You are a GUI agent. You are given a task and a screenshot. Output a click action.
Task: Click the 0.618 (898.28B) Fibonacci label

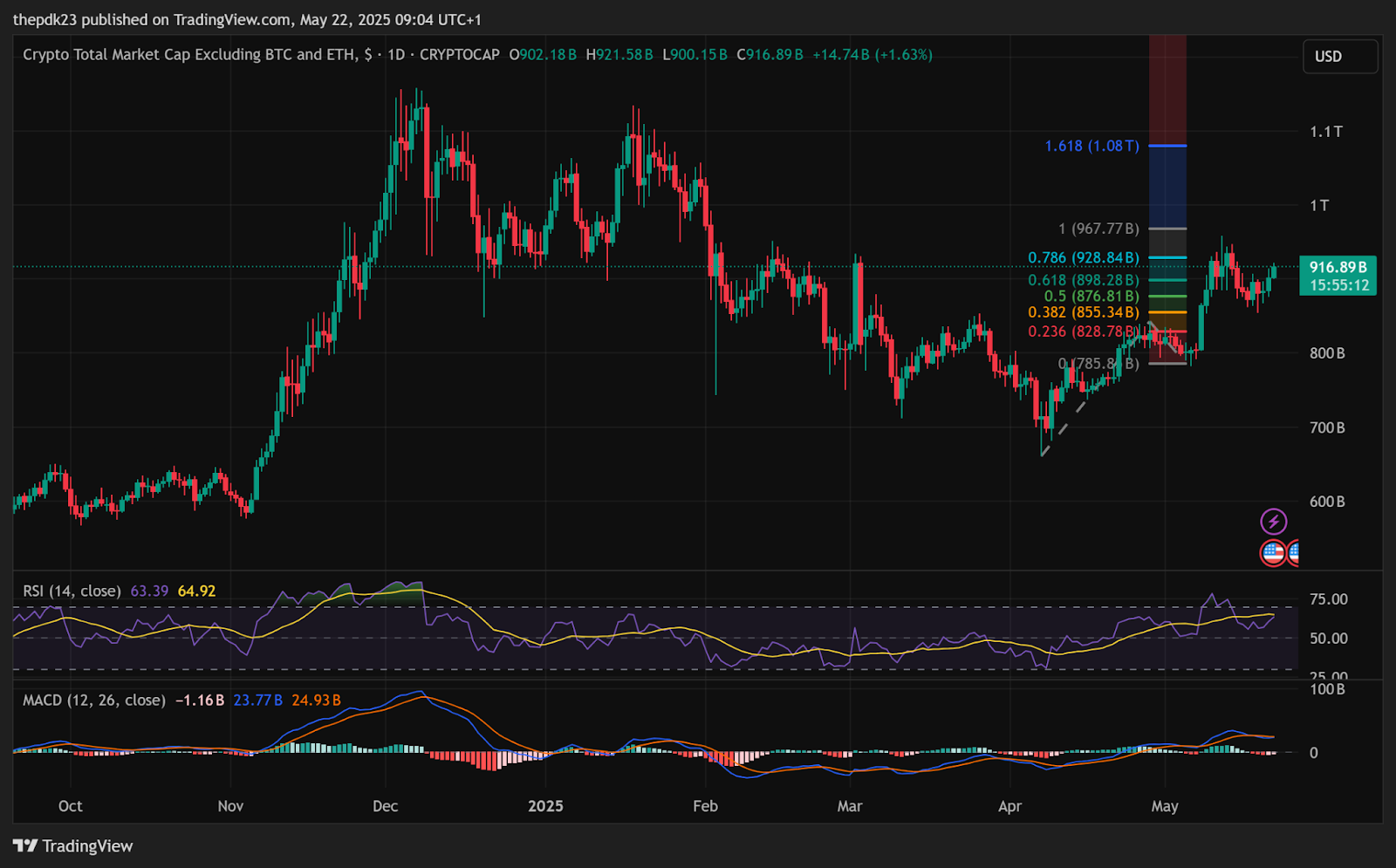tap(1083, 280)
